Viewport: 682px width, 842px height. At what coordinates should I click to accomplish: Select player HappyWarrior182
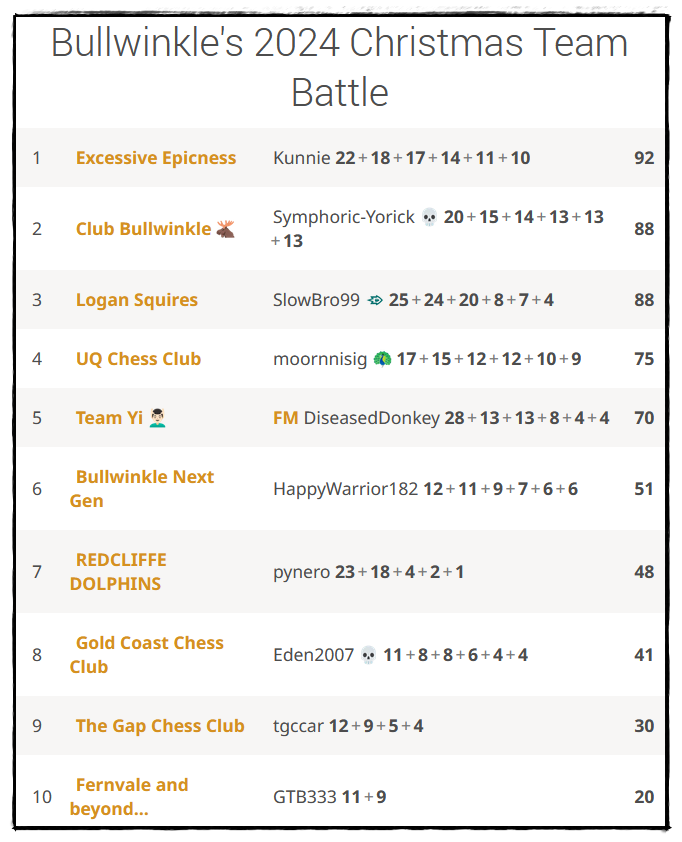tap(345, 489)
